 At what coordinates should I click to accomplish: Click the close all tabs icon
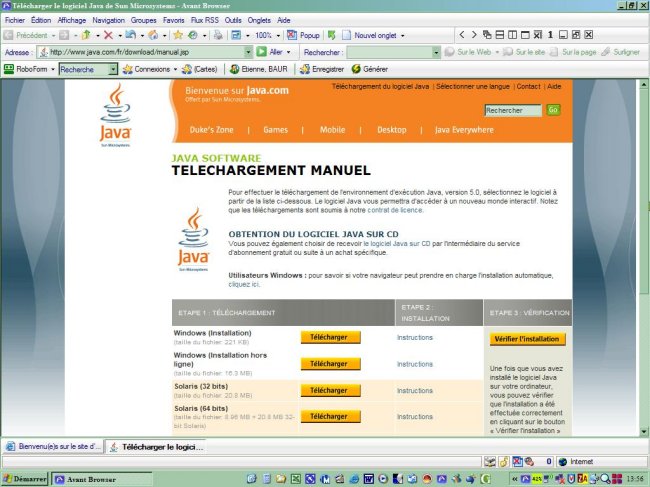pyautogui.click(x=538, y=35)
